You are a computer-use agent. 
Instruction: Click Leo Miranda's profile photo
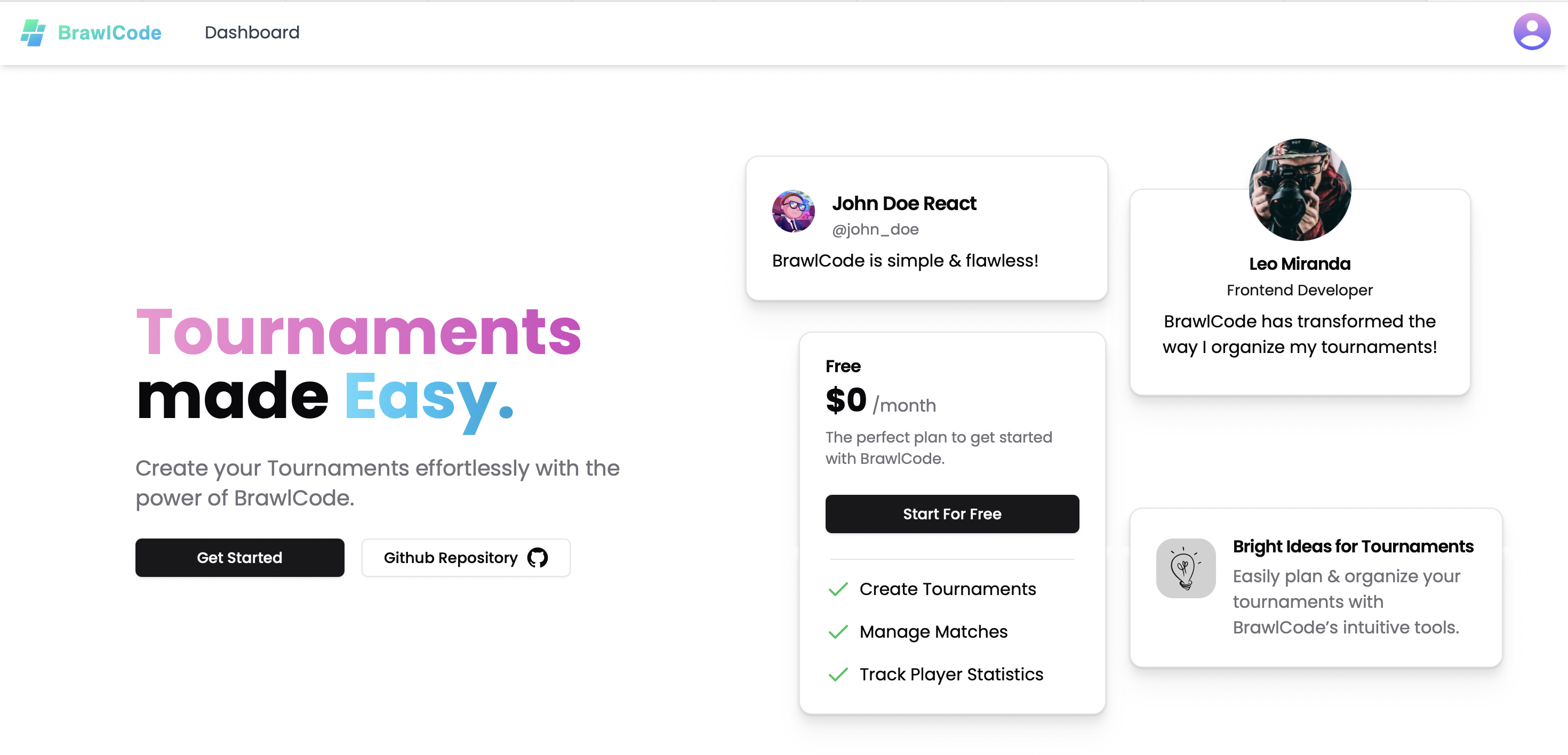[1300, 189]
